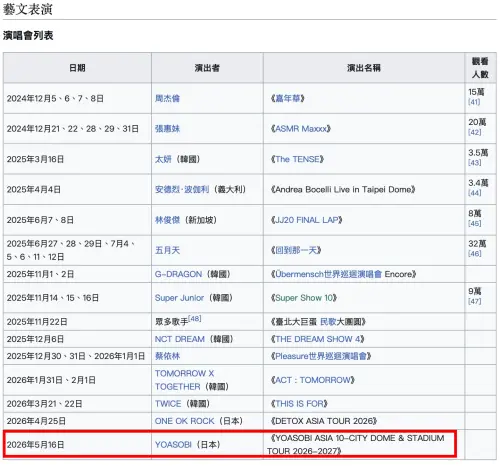Screen dimensions: 500x466
Task: Open the NCT DREAM performer link
Action: click(x=180, y=339)
